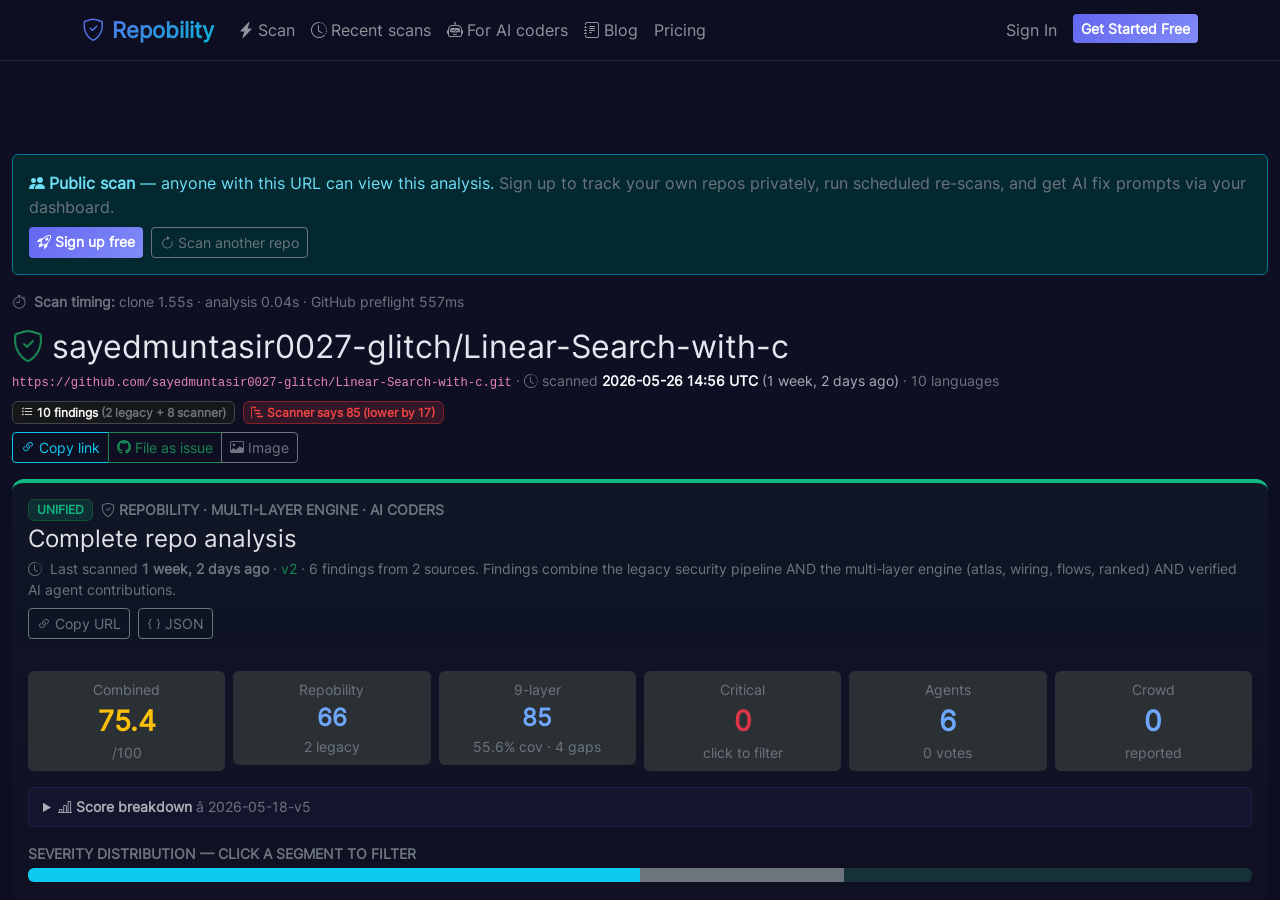Click the repo title sayedmuntasir0027-glitch/Linear-Search-with-c

pos(420,347)
